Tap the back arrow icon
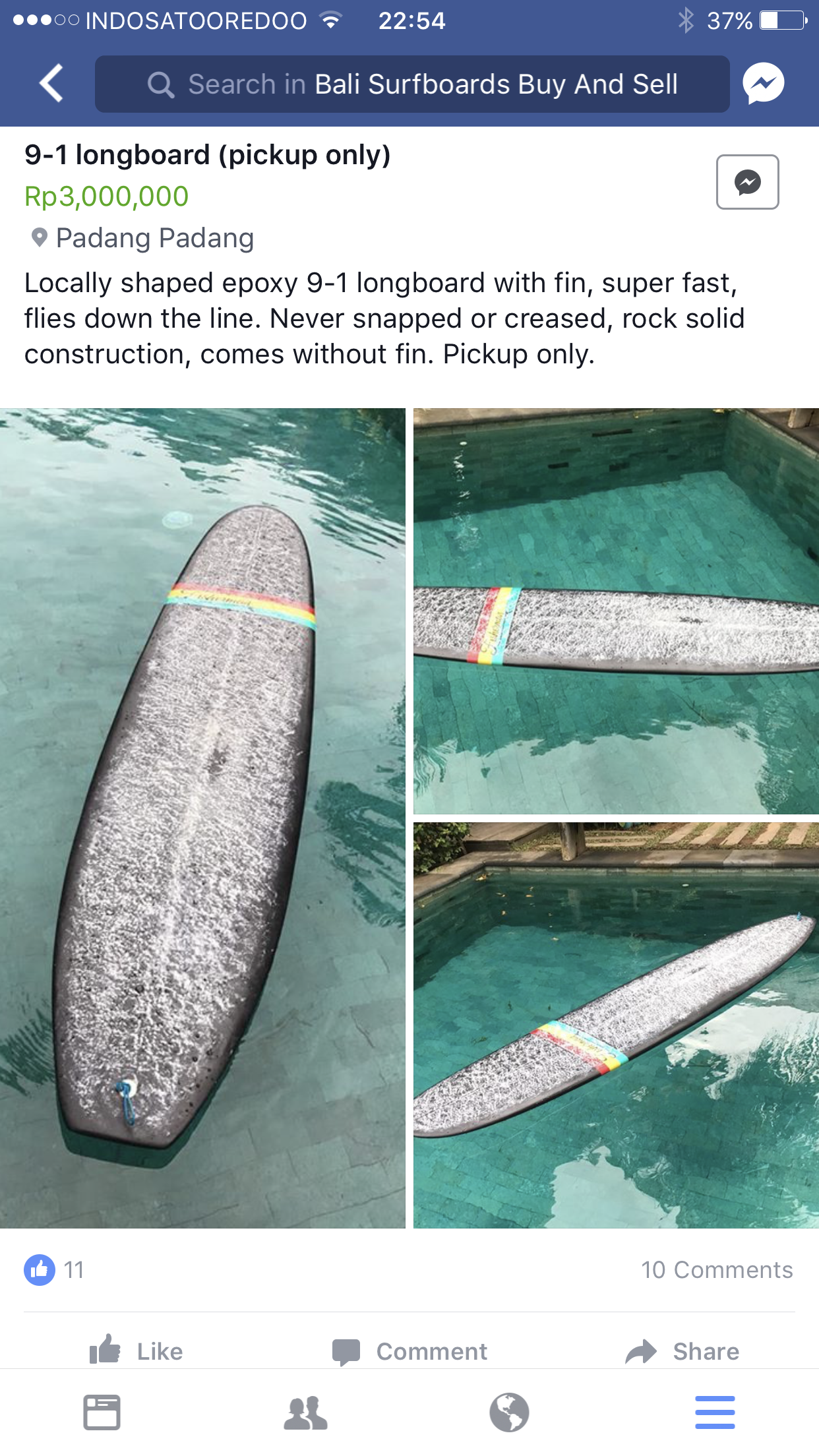Image resolution: width=819 pixels, height=1456 pixels. point(51,84)
